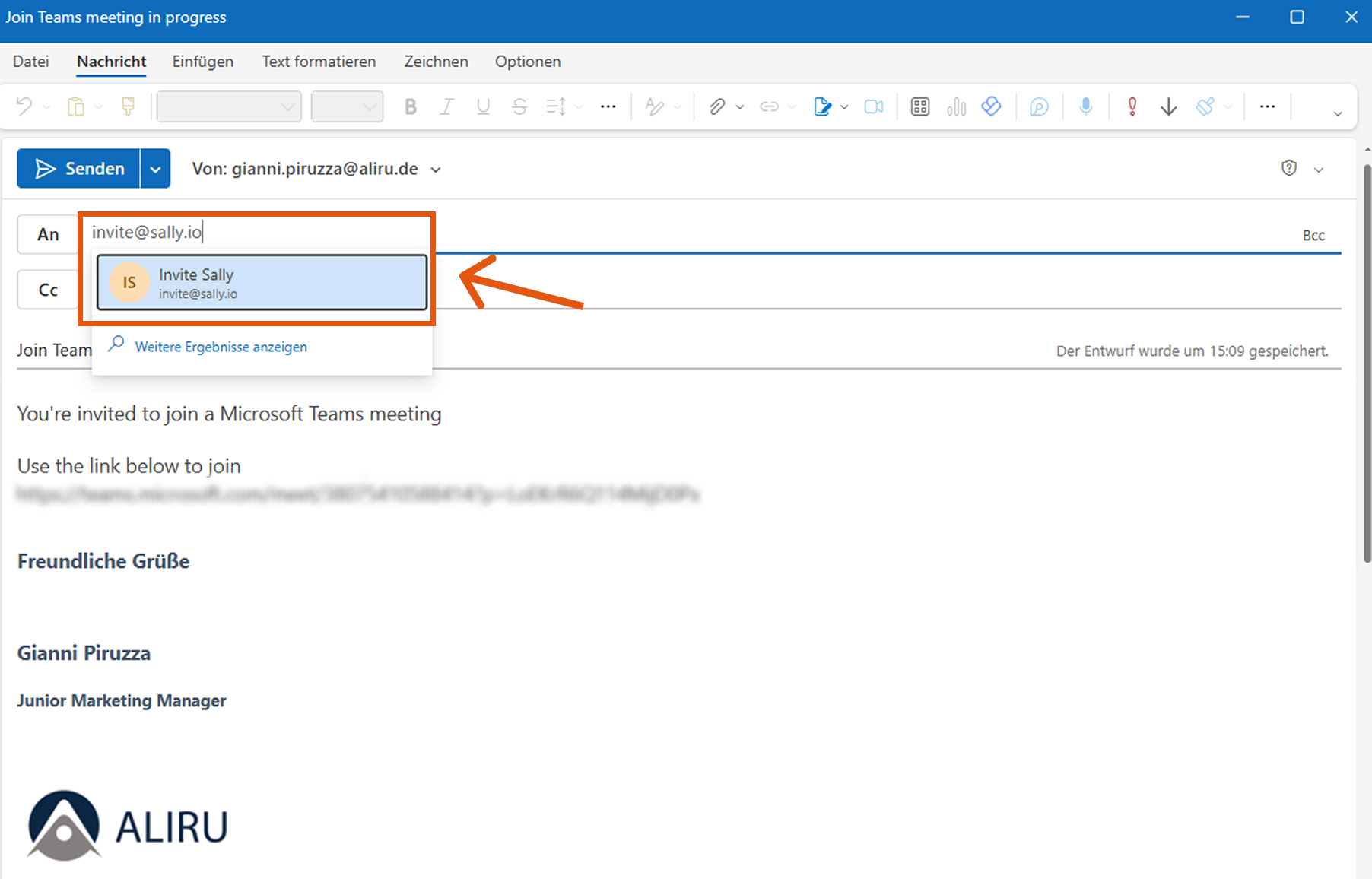Click the attach file paperclip icon
The image size is (1372, 879).
(716, 107)
